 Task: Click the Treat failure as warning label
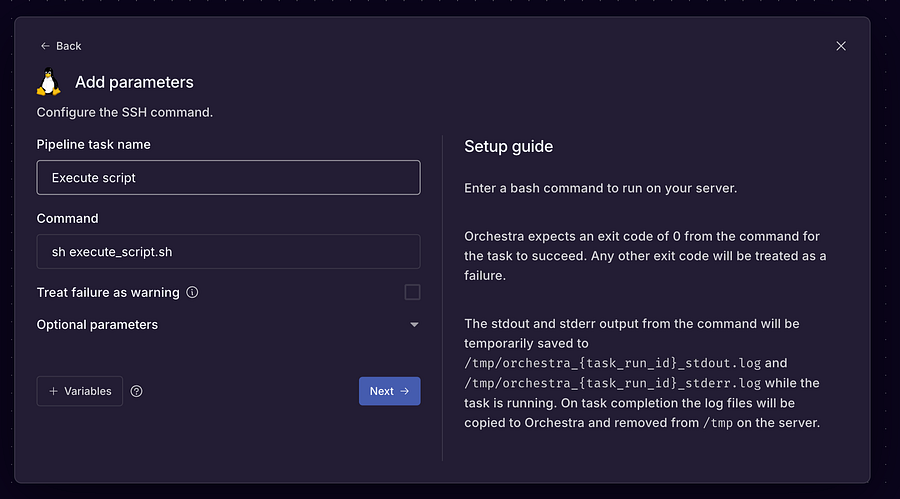coord(108,292)
